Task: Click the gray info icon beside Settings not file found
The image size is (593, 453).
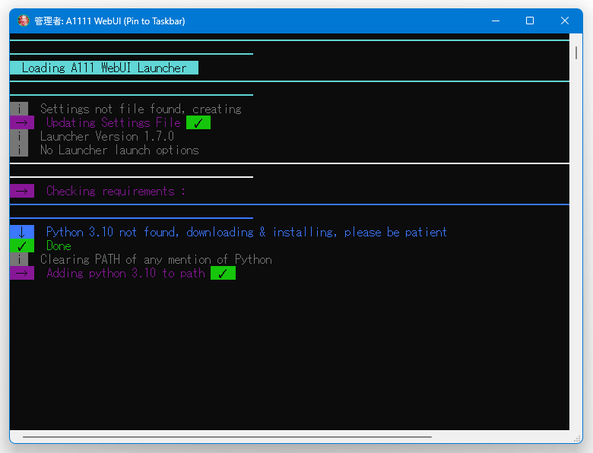Action: coord(19,109)
